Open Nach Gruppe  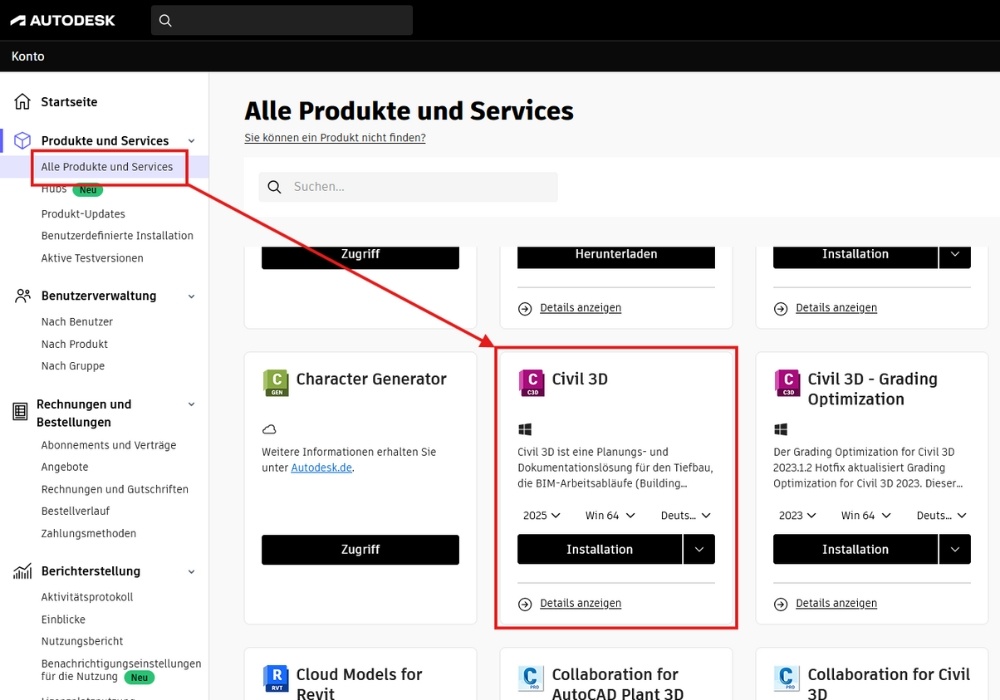[73, 366]
